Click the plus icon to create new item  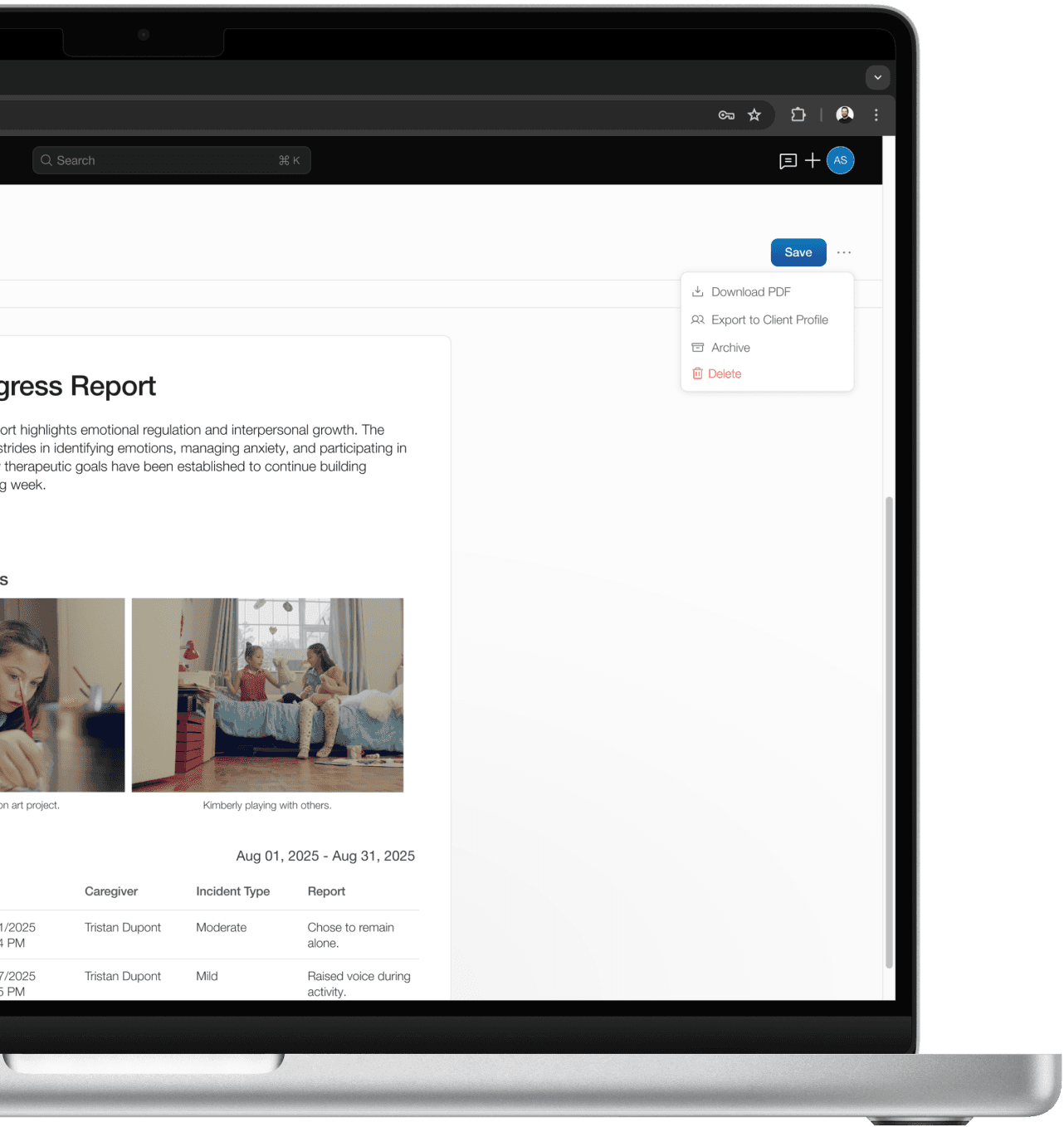(813, 160)
